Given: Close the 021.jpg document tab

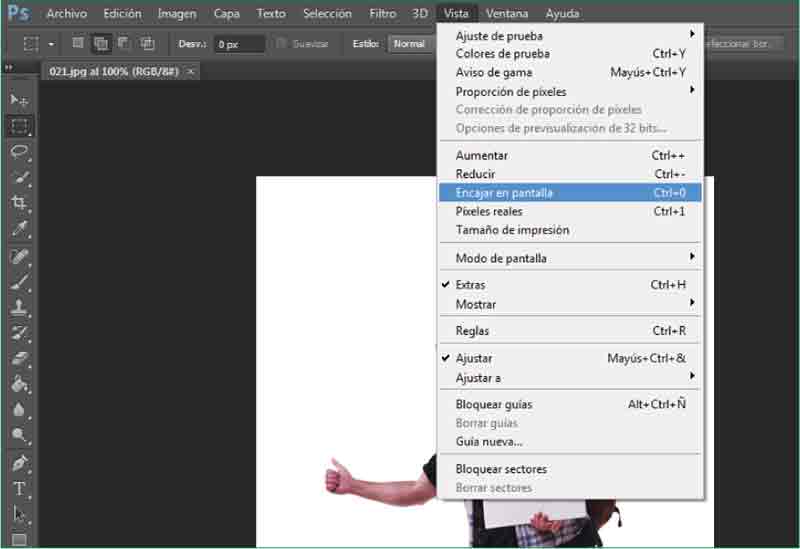Looking at the screenshot, I should tap(190, 71).
